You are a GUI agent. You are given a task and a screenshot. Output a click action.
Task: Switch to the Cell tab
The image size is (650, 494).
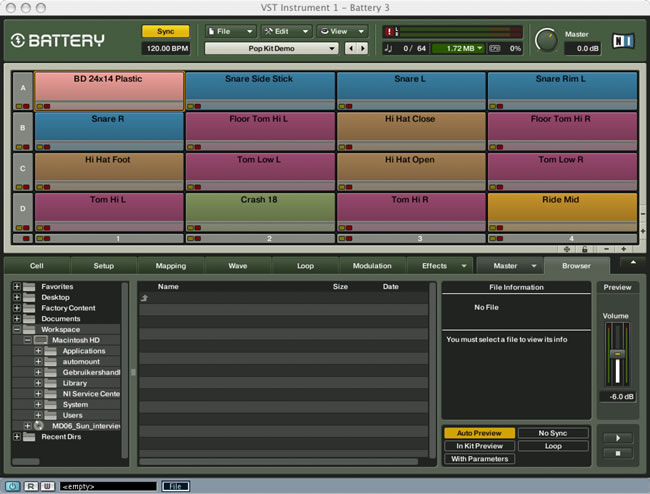coord(36,266)
